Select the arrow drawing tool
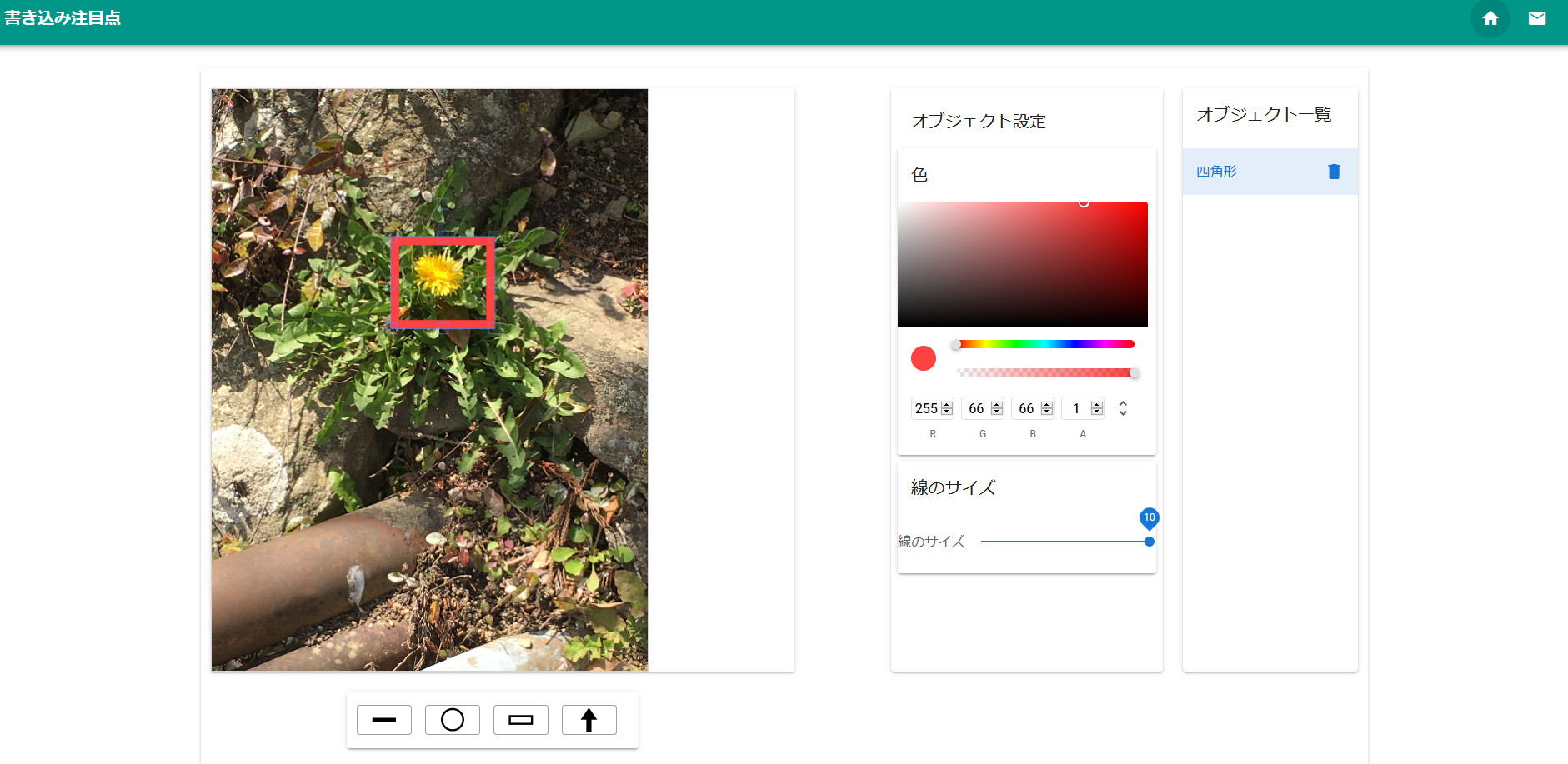Image resolution: width=1568 pixels, height=764 pixels. 589,719
